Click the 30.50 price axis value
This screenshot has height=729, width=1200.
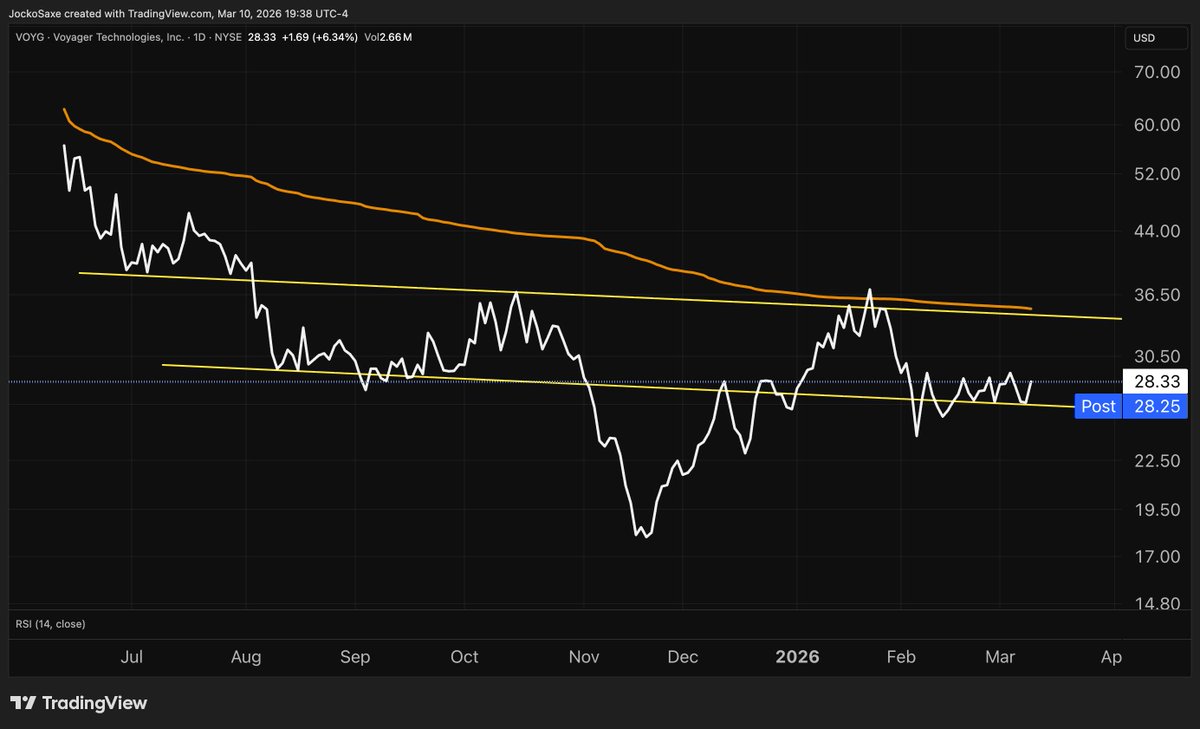1156,356
